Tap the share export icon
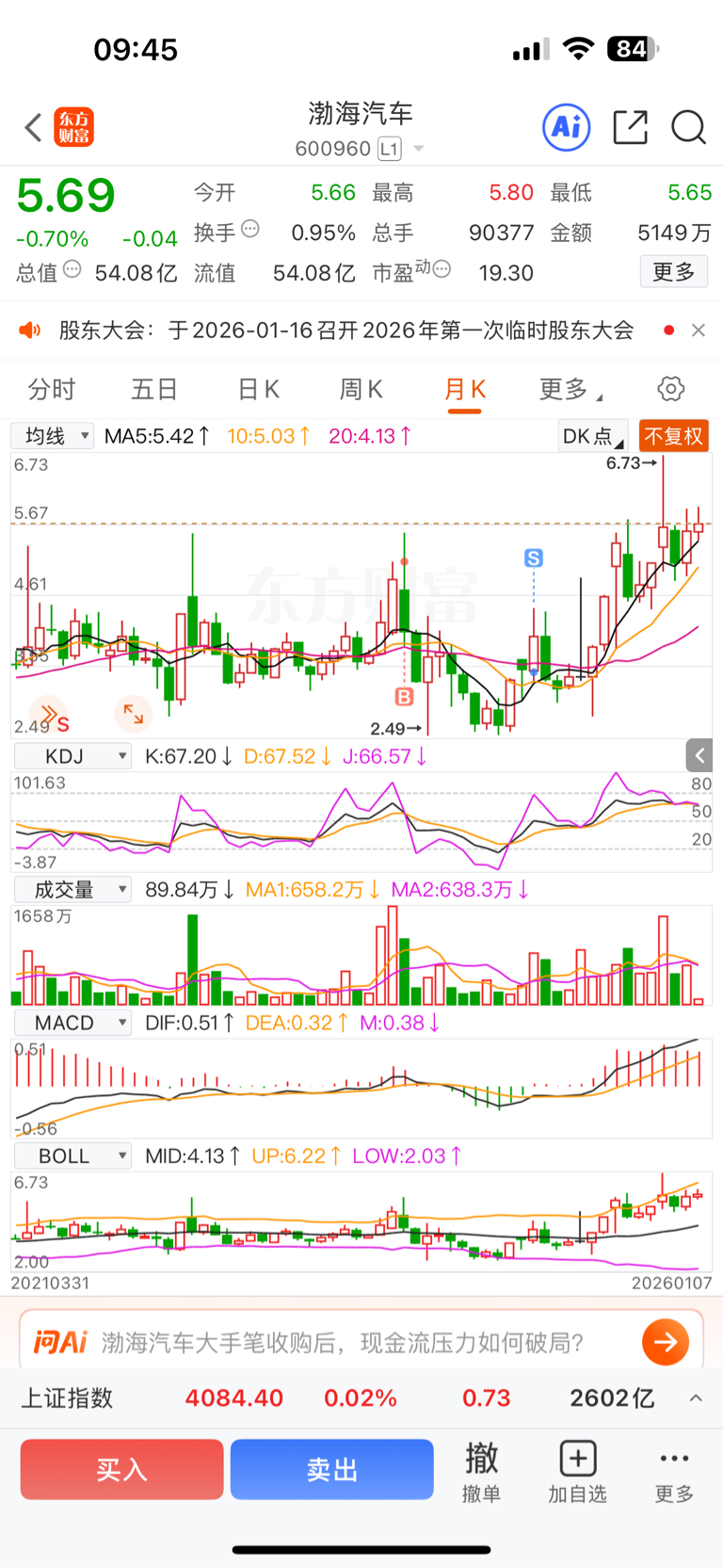This screenshot has width=723, height=1568. [630, 127]
